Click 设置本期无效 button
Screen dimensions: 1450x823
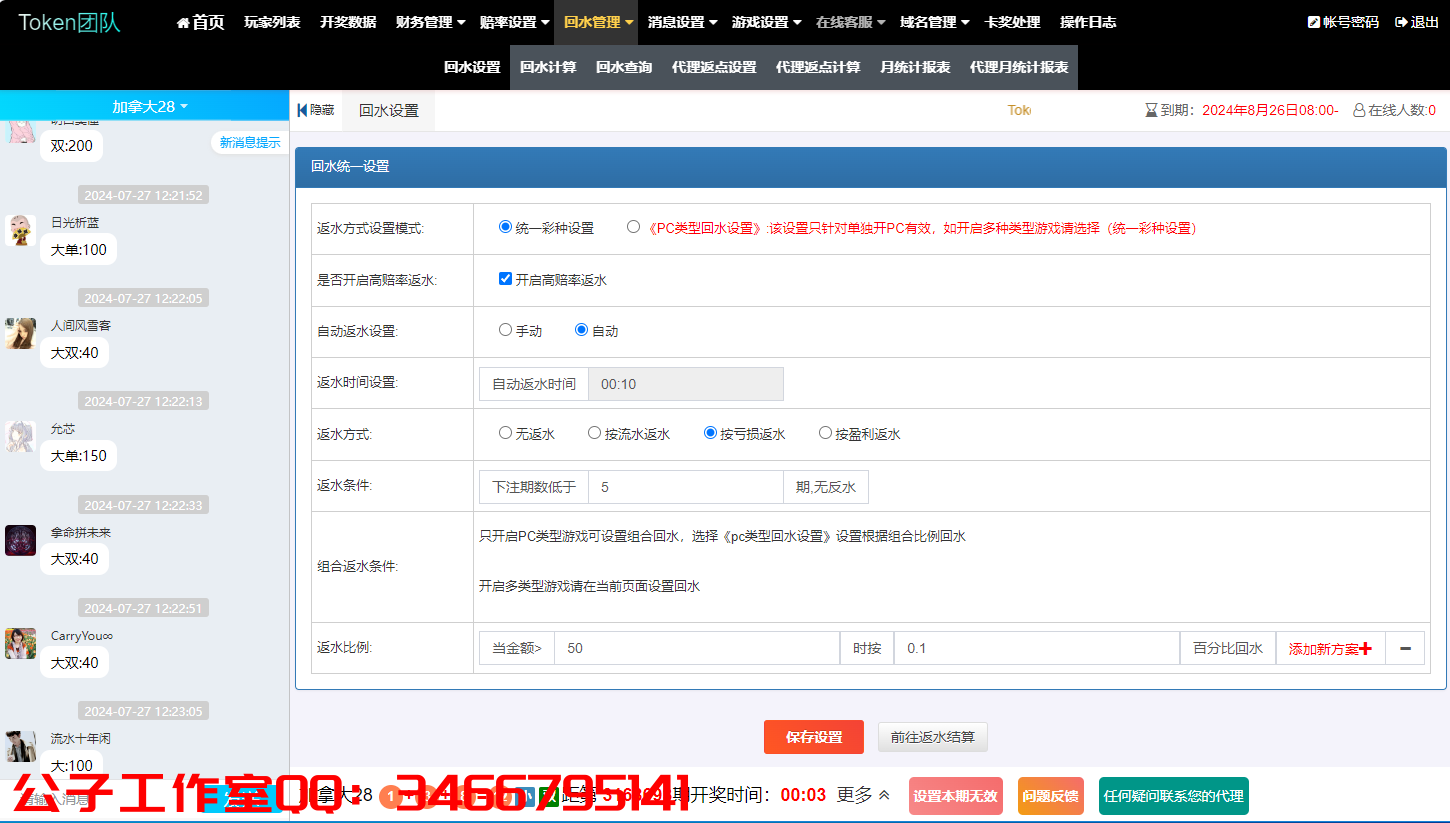click(x=956, y=796)
